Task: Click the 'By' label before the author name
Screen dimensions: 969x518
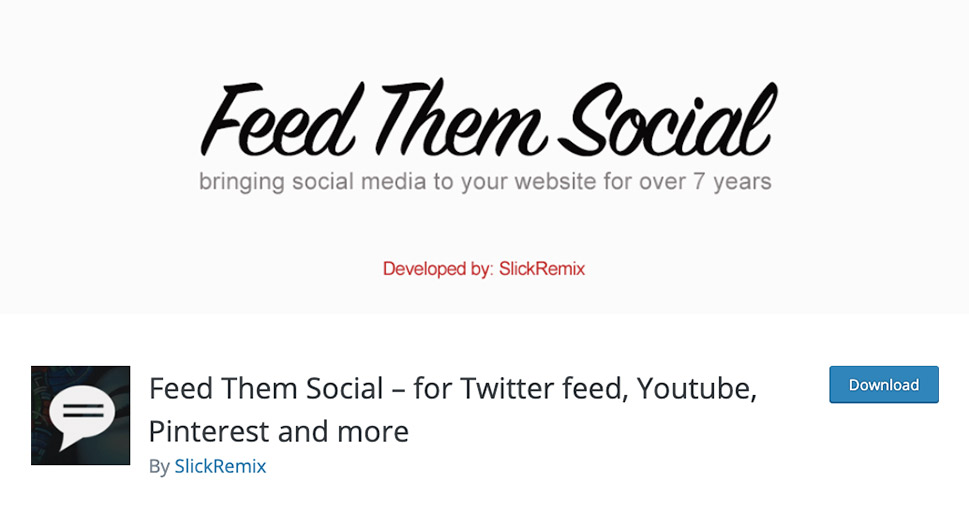Action: [159, 467]
